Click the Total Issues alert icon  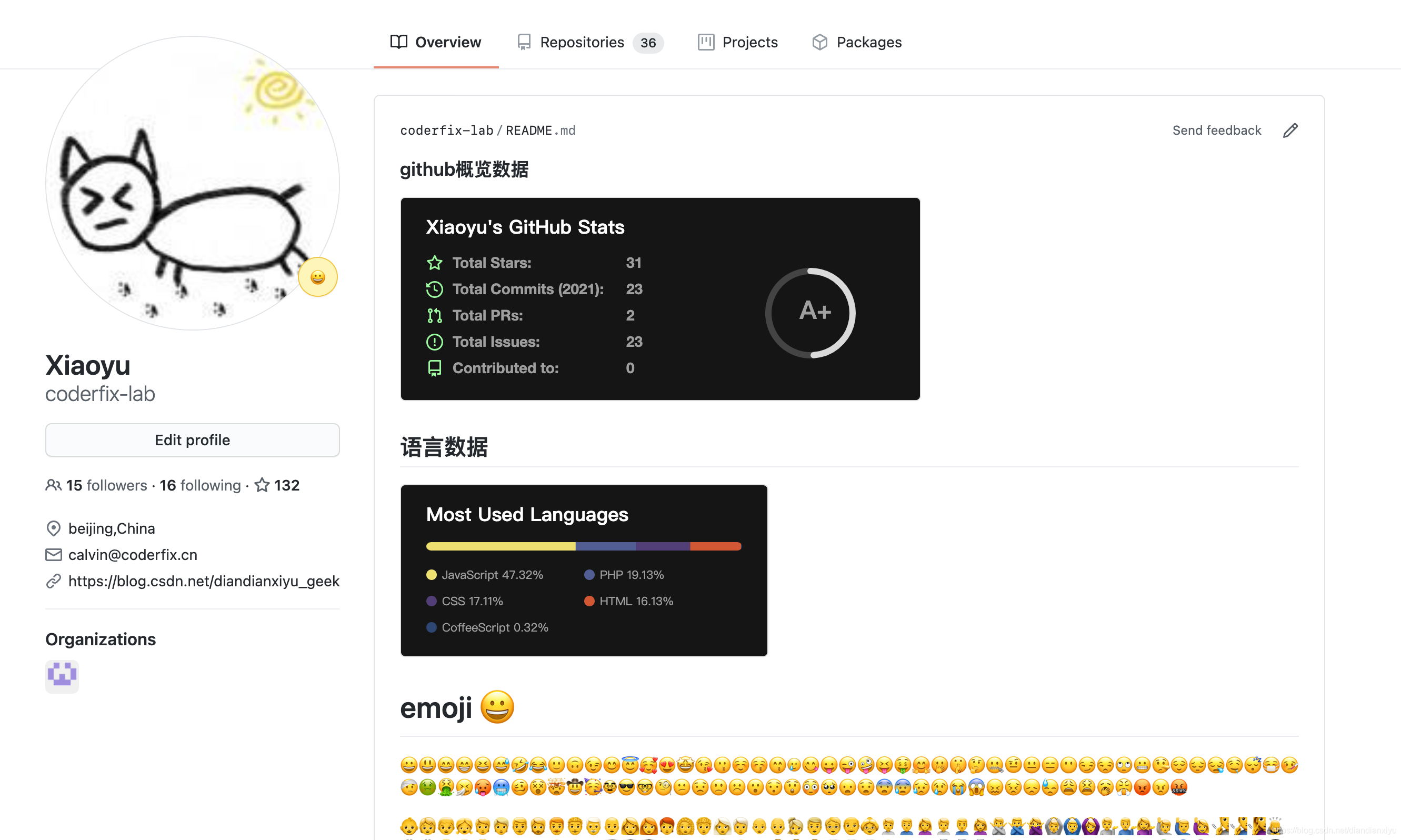(x=434, y=342)
